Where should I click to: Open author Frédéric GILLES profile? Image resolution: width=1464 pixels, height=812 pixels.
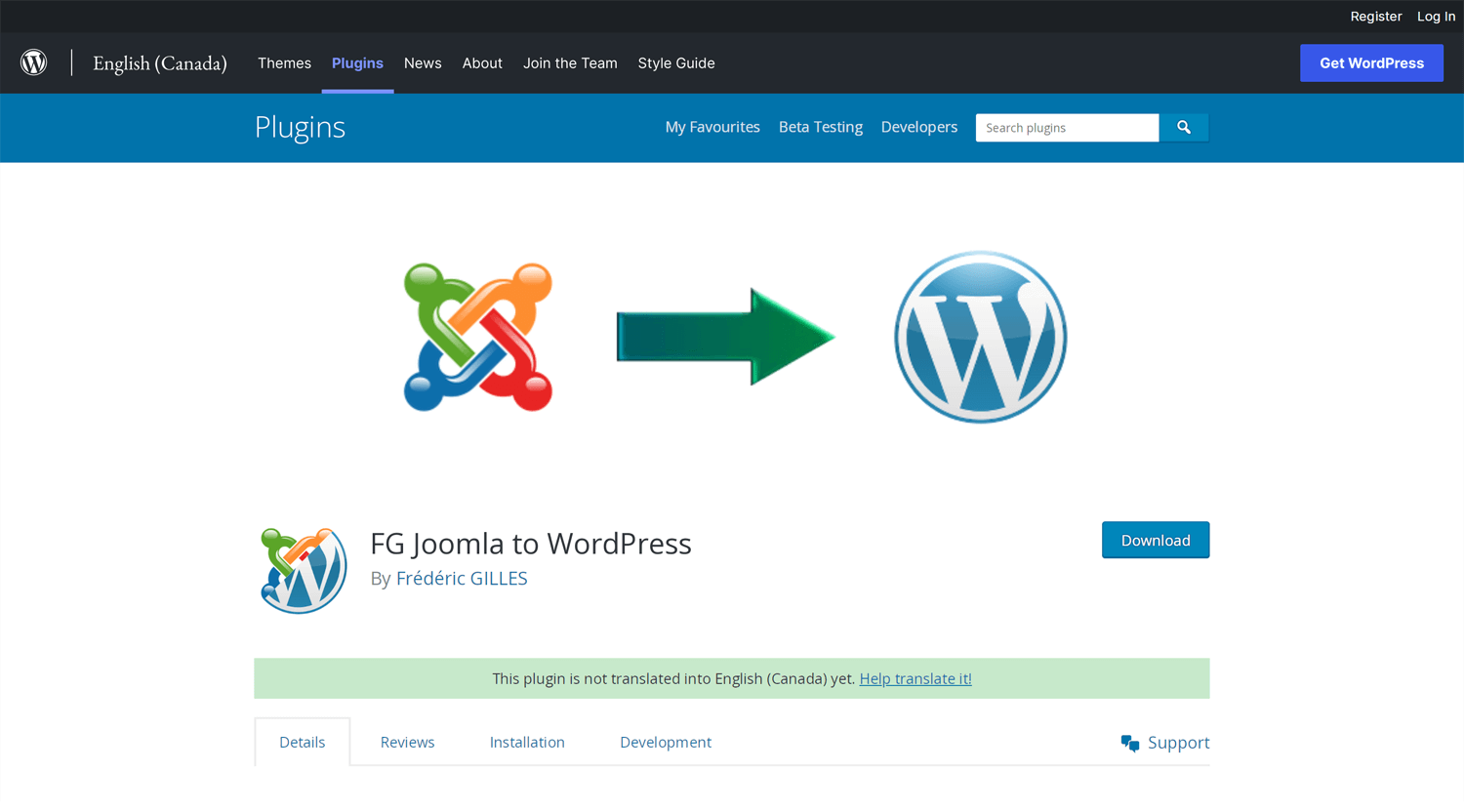coord(462,578)
